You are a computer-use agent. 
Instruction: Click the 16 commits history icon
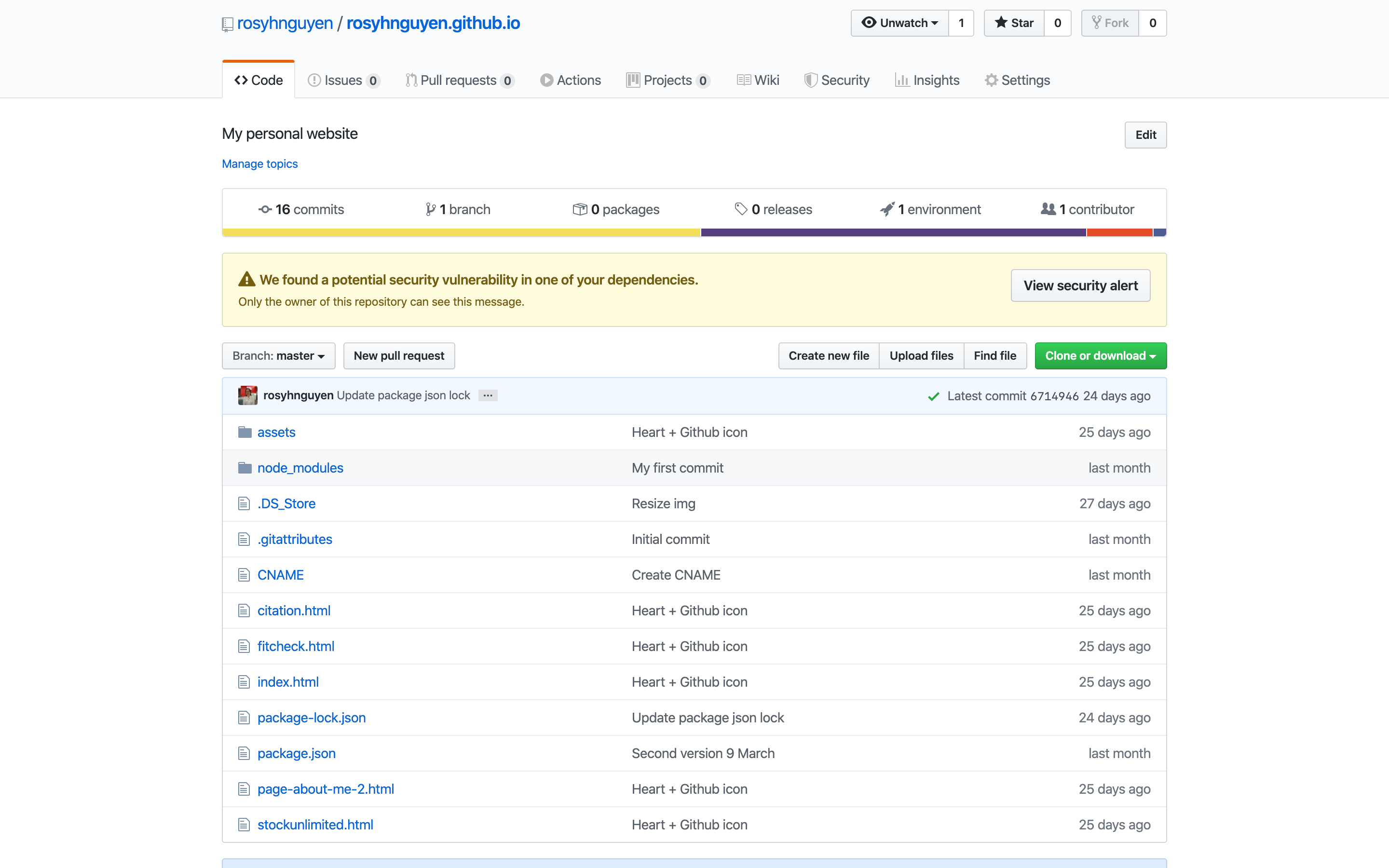pos(265,210)
